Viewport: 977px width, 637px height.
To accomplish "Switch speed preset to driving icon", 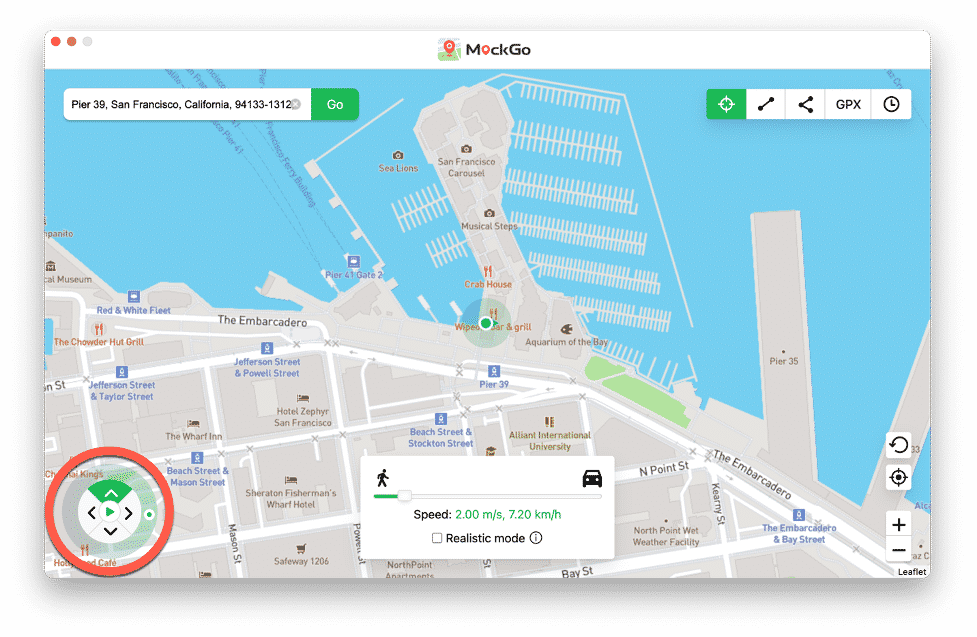I will click(x=592, y=477).
